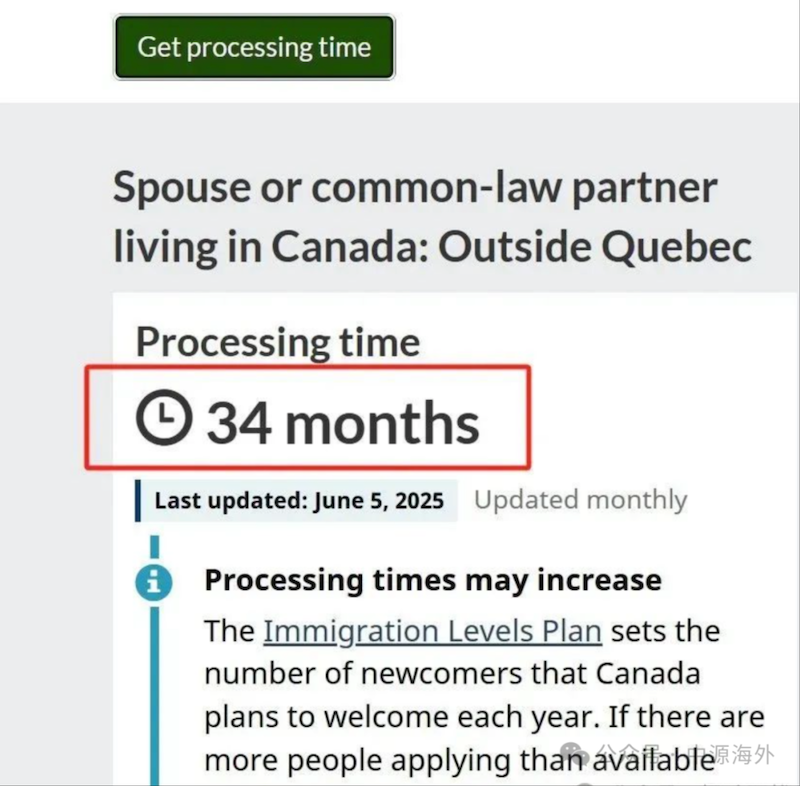The height and width of the screenshot is (786, 800).
Task: Click the blue info circle icon
Action: click(x=154, y=582)
